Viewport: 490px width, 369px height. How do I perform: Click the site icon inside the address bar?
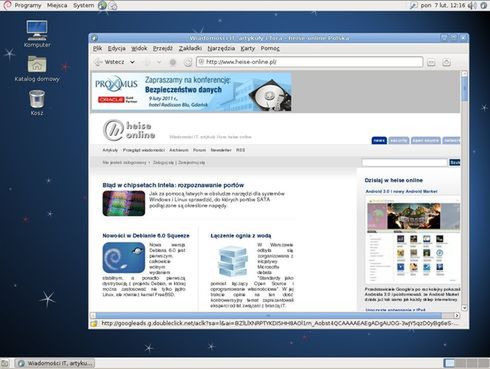201,62
